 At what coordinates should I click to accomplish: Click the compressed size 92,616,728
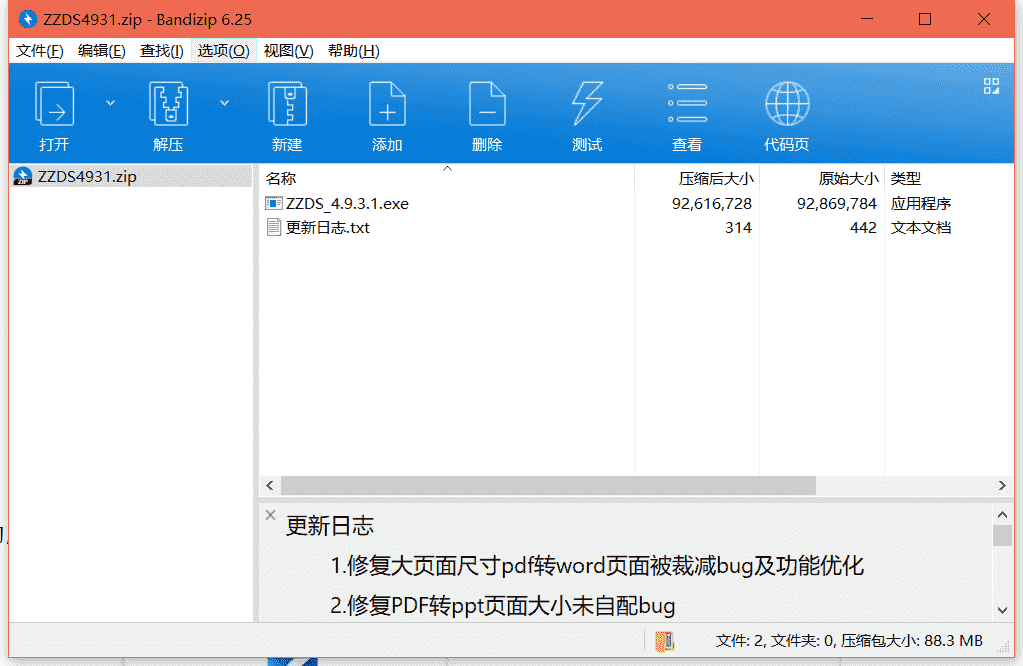[712, 204]
